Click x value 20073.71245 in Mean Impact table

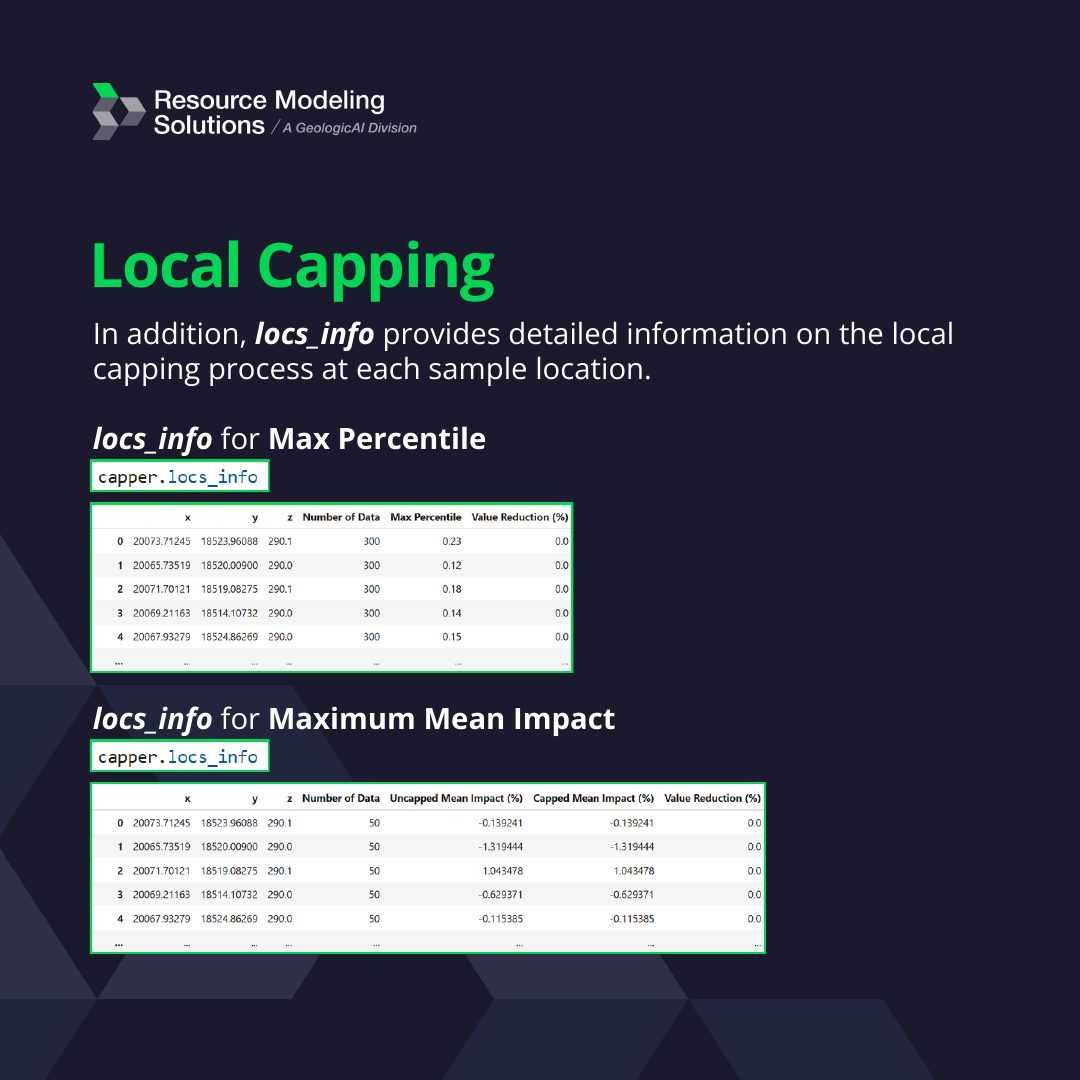pyautogui.click(x=161, y=823)
